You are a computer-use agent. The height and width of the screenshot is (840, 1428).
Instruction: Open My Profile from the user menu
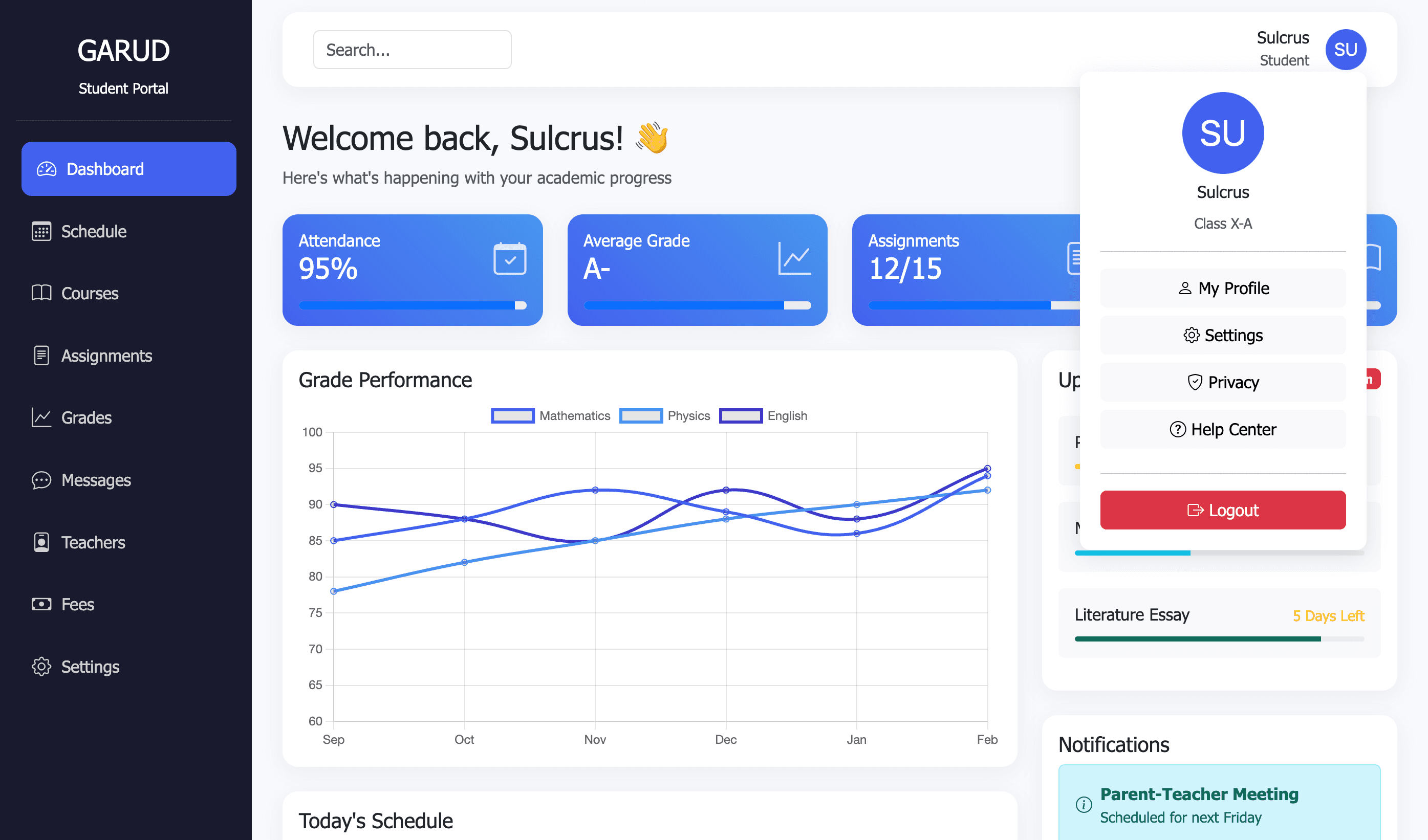click(x=1223, y=289)
